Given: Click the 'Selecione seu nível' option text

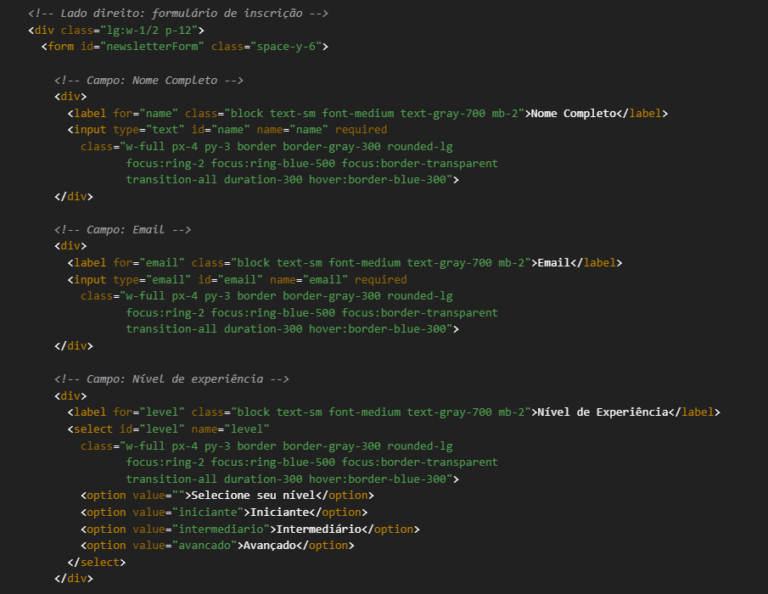Looking at the screenshot, I should point(253,496).
